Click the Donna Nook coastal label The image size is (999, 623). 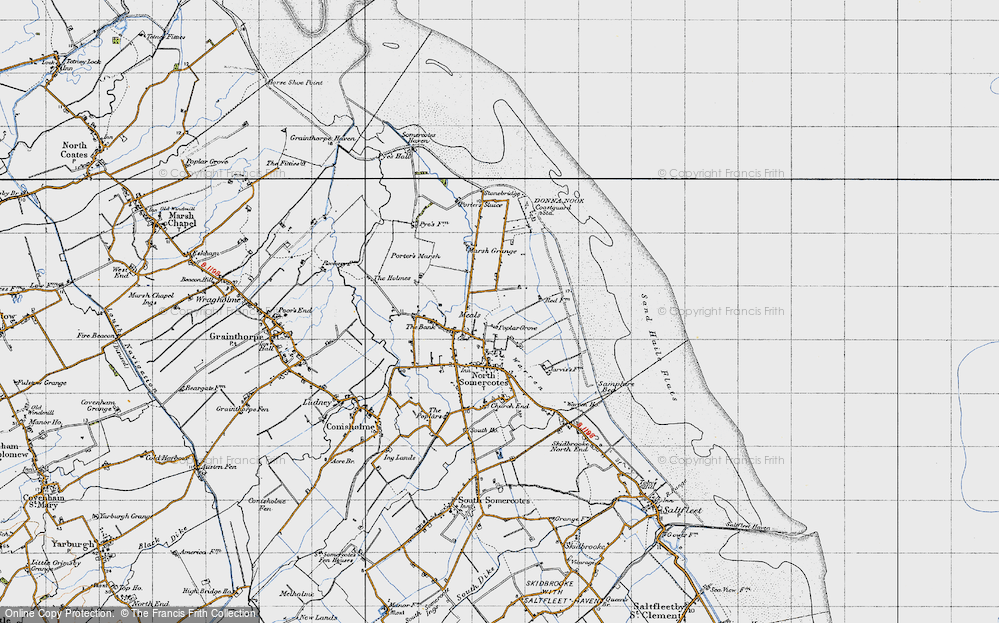pyautogui.click(x=559, y=201)
